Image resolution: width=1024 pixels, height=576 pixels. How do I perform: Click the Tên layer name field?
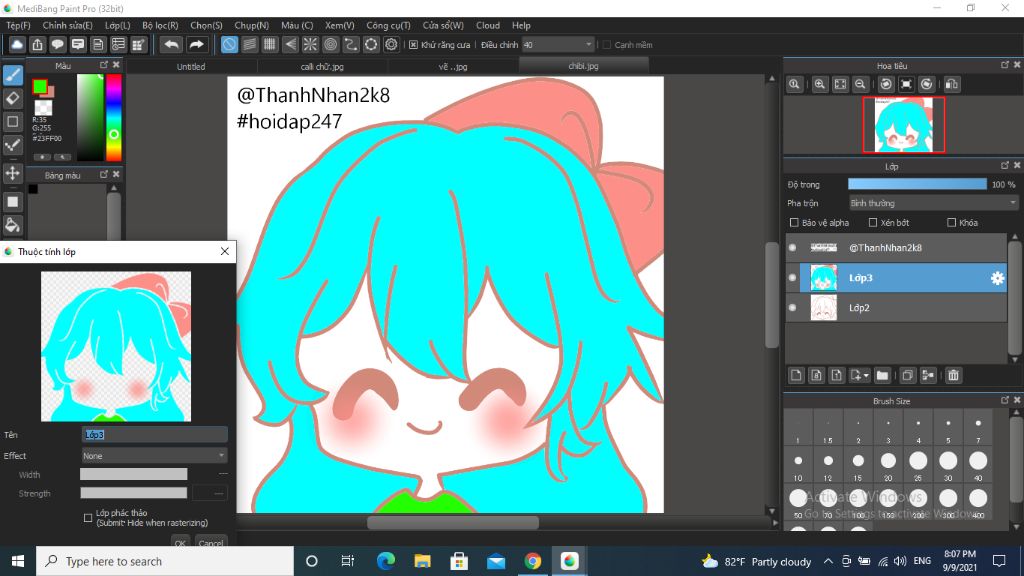pyautogui.click(x=155, y=434)
